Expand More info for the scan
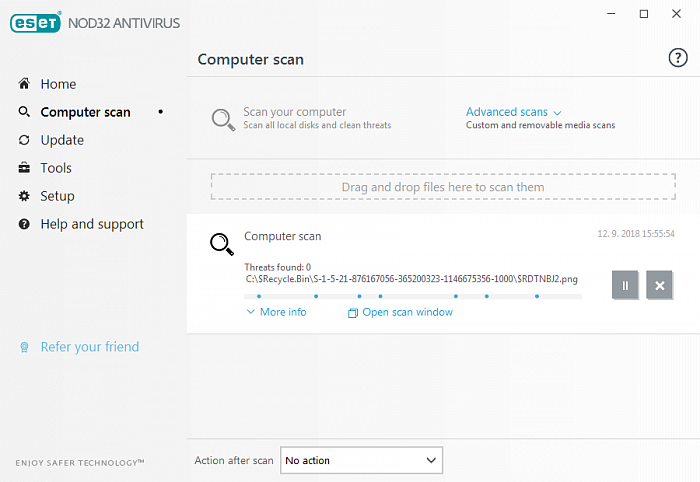The image size is (700, 482). point(277,312)
